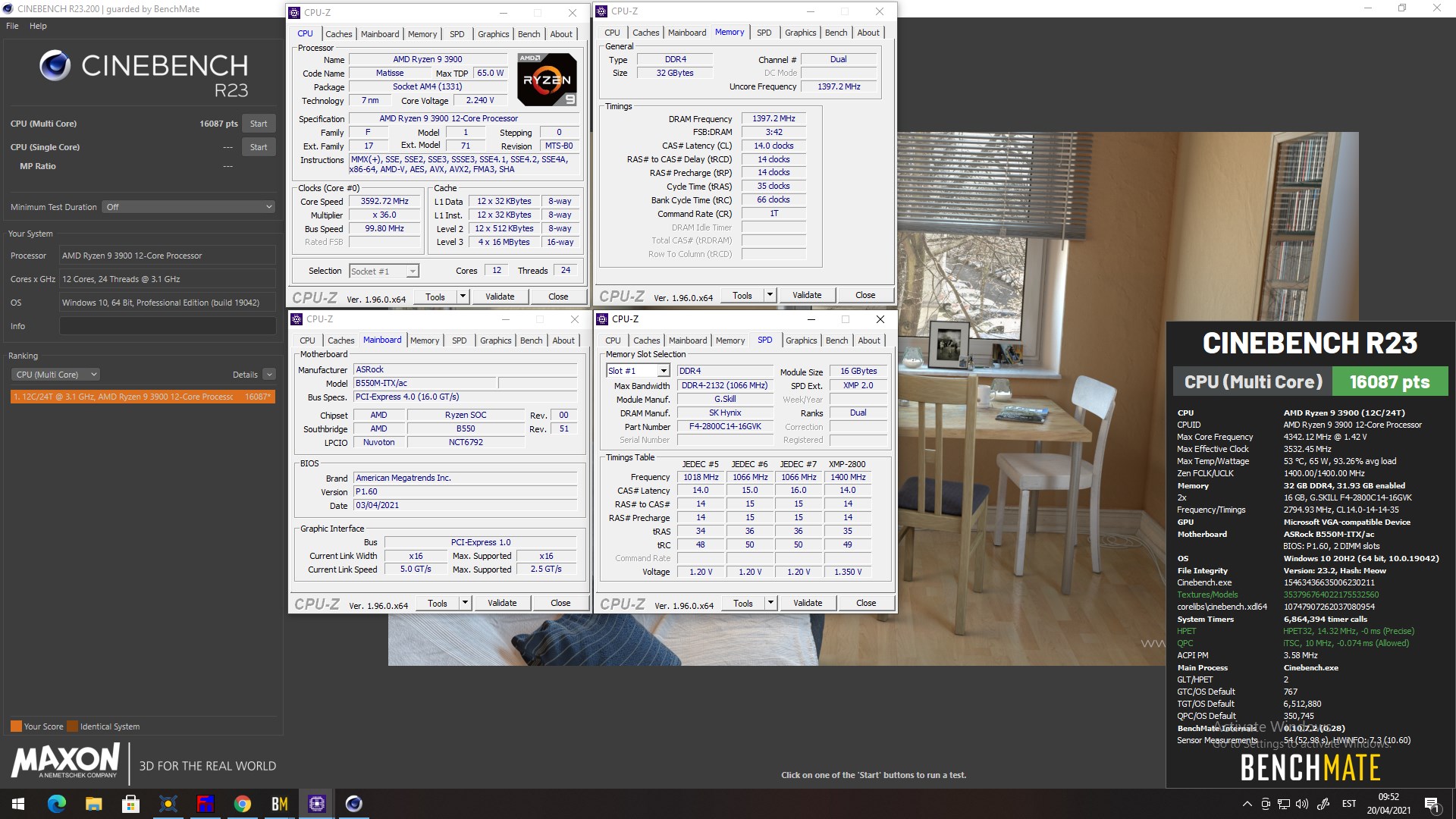
Task: Click the Info input field in Your System
Action: (x=168, y=326)
